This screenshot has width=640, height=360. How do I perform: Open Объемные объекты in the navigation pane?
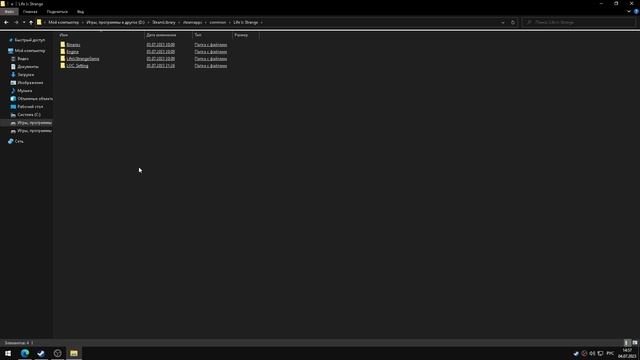[x=35, y=98]
